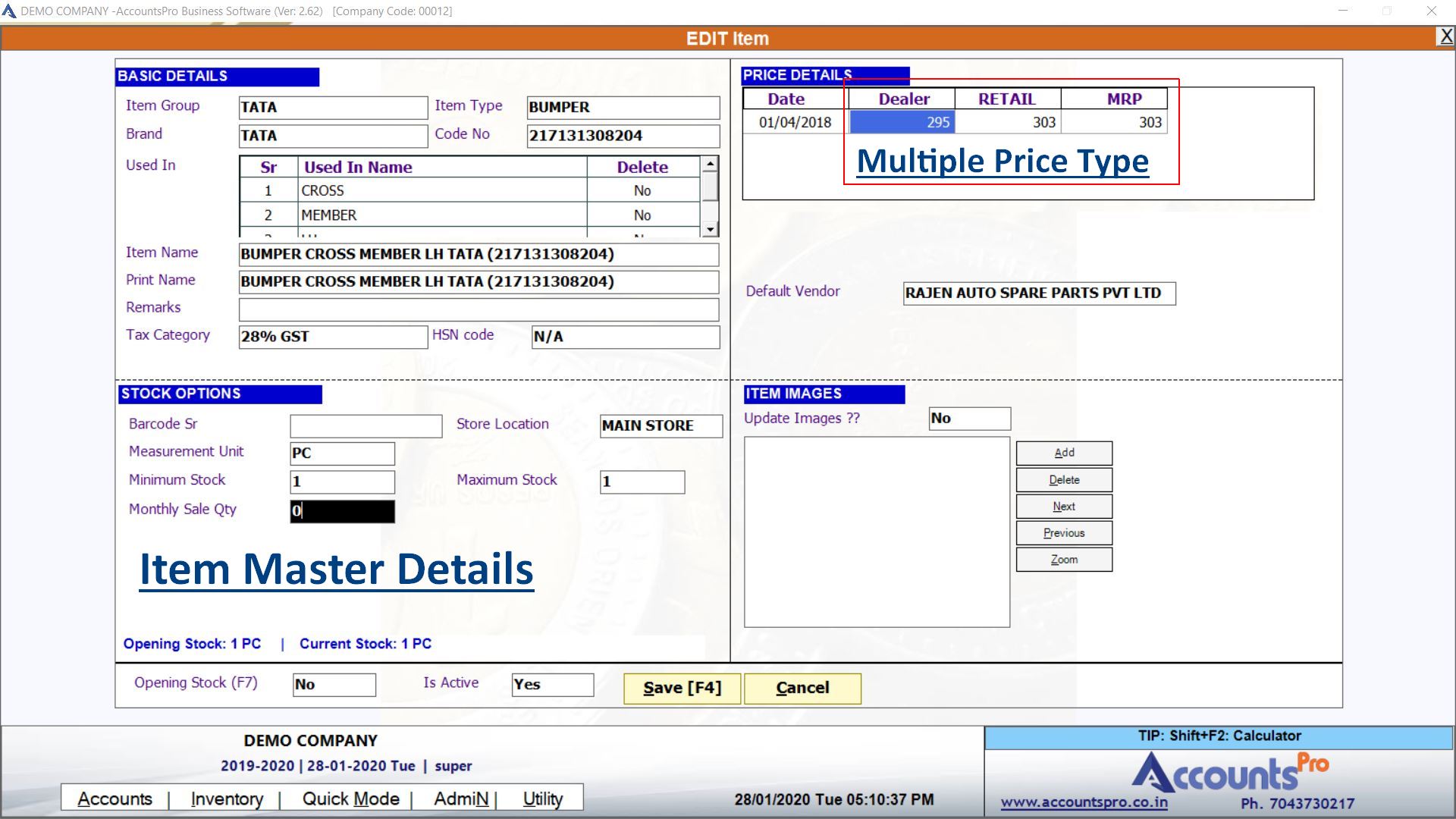The width and height of the screenshot is (1456, 819).
Task: Select the Tax Category 28% GST field
Action: (x=333, y=337)
